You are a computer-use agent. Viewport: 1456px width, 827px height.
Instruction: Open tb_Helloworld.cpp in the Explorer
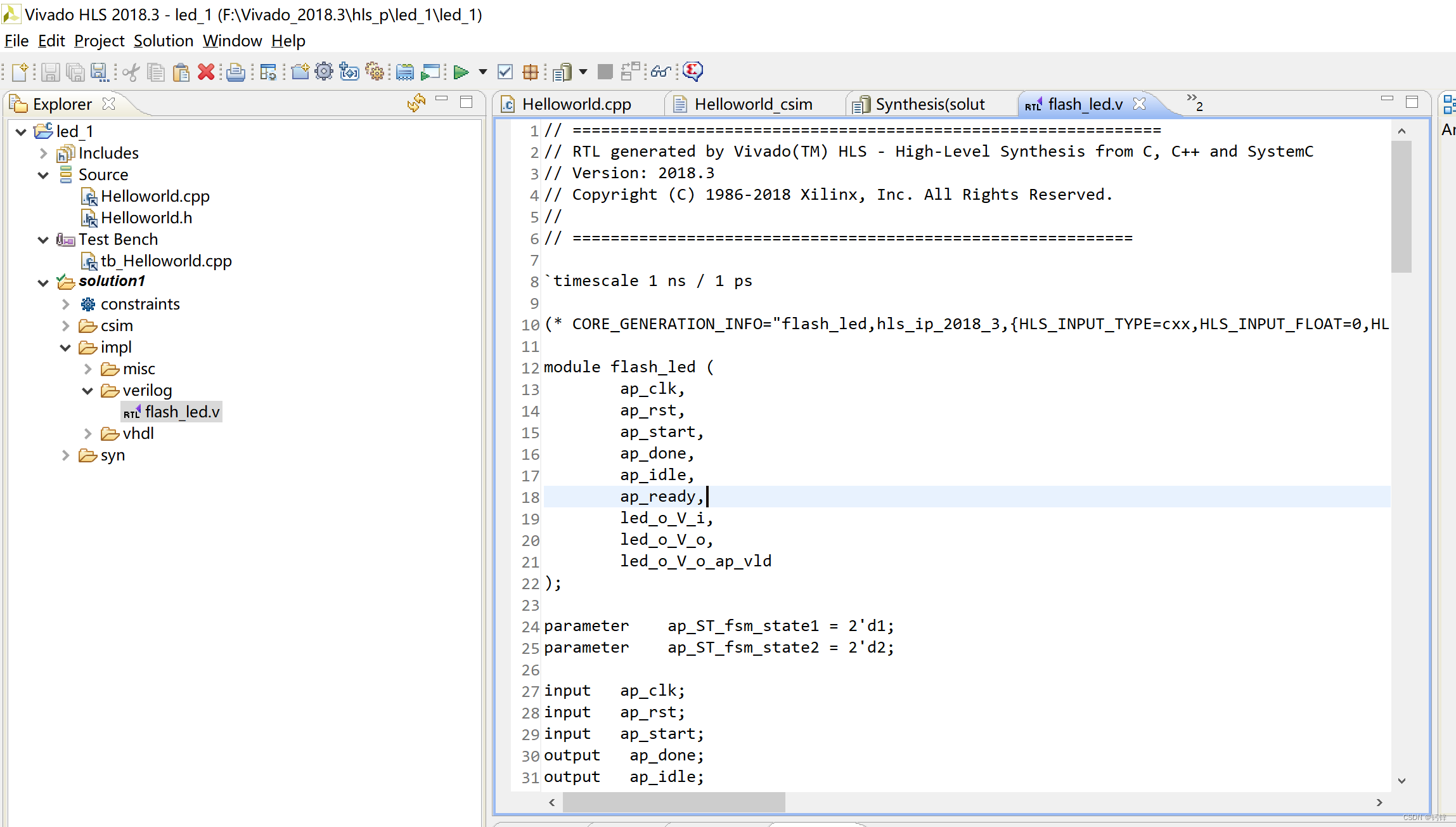166,261
